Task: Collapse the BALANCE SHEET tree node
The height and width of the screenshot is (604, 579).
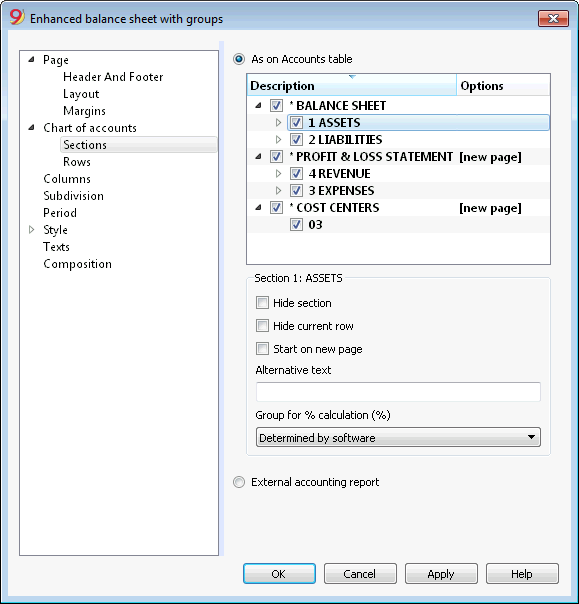Action: tap(258, 106)
